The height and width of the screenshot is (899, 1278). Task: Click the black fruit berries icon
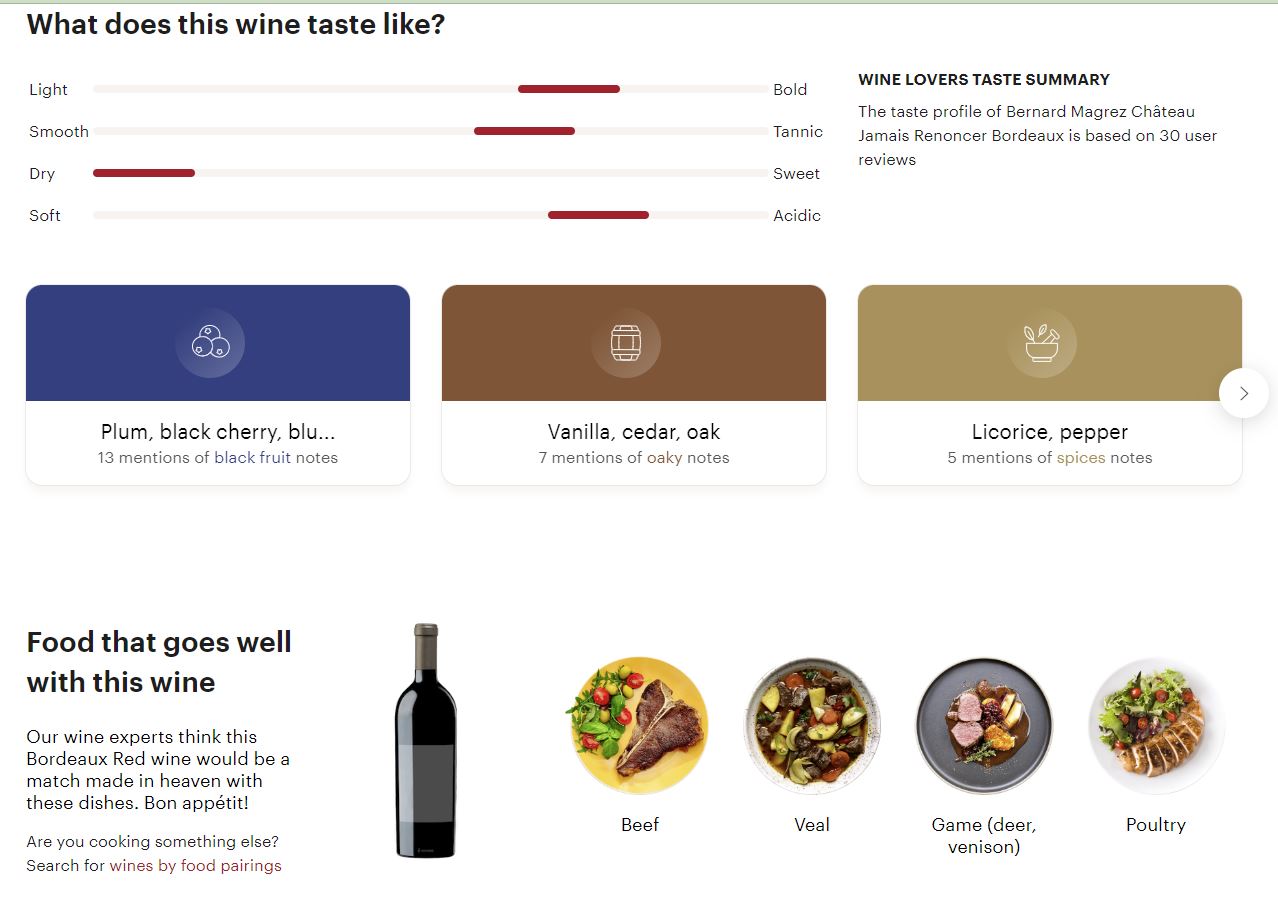(x=210, y=343)
